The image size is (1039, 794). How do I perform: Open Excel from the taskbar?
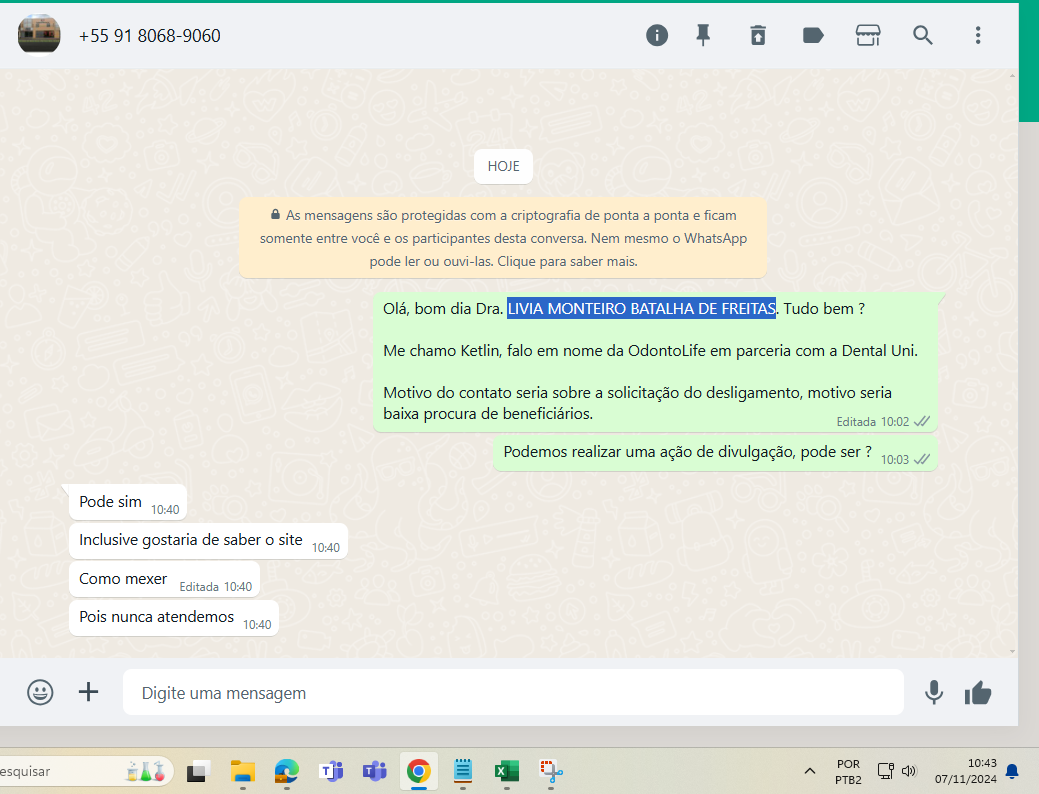pos(507,771)
